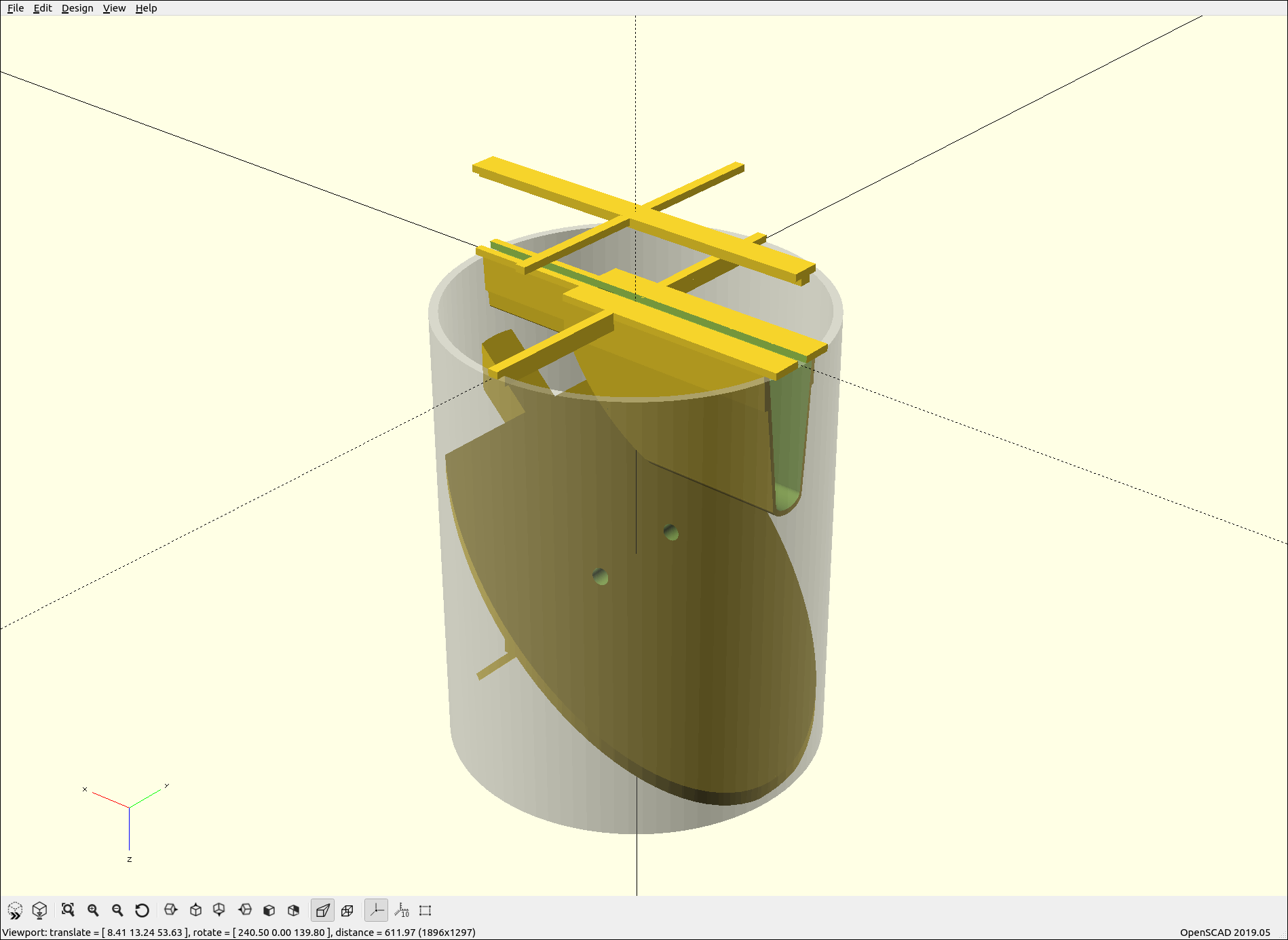Click the Zoom In magnifier icon
Screen dimensions: 1288x940
click(93, 910)
